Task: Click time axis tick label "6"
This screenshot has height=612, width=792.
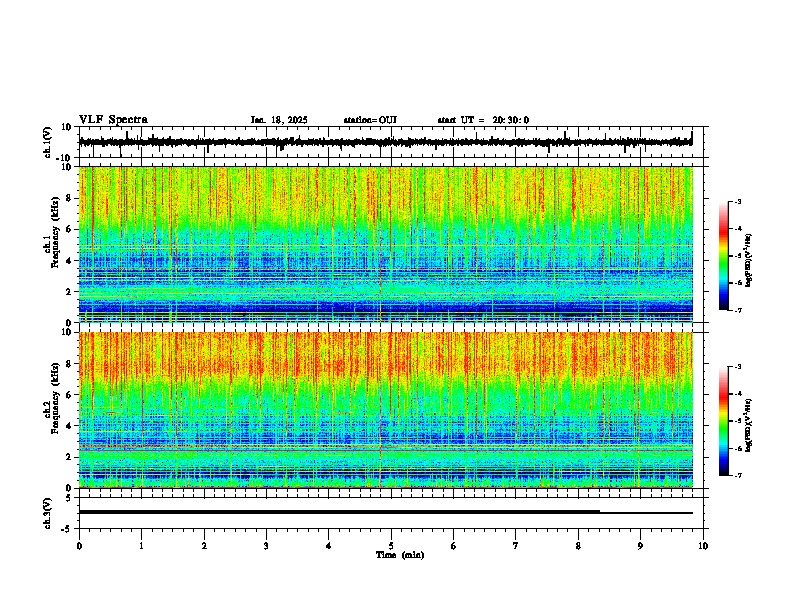Action: point(454,546)
